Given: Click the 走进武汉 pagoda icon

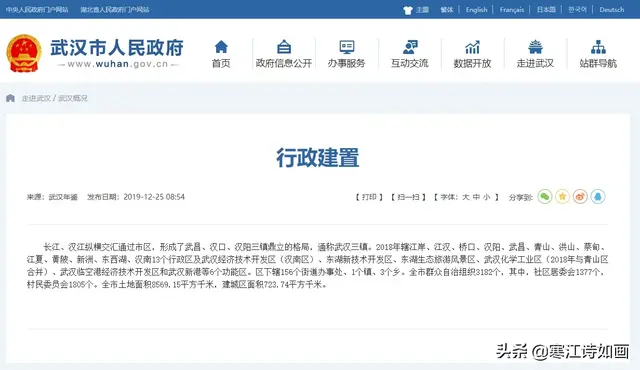Looking at the screenshot, I should click(x=535, y=47).
